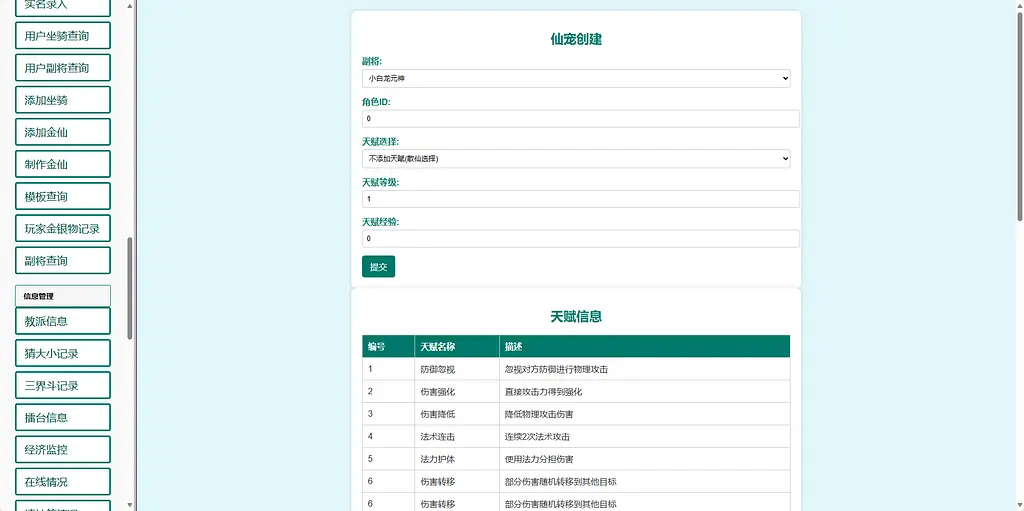
Task: Navigate to 制作金仙 in the sidebar
Action: [x=62, y=164]
